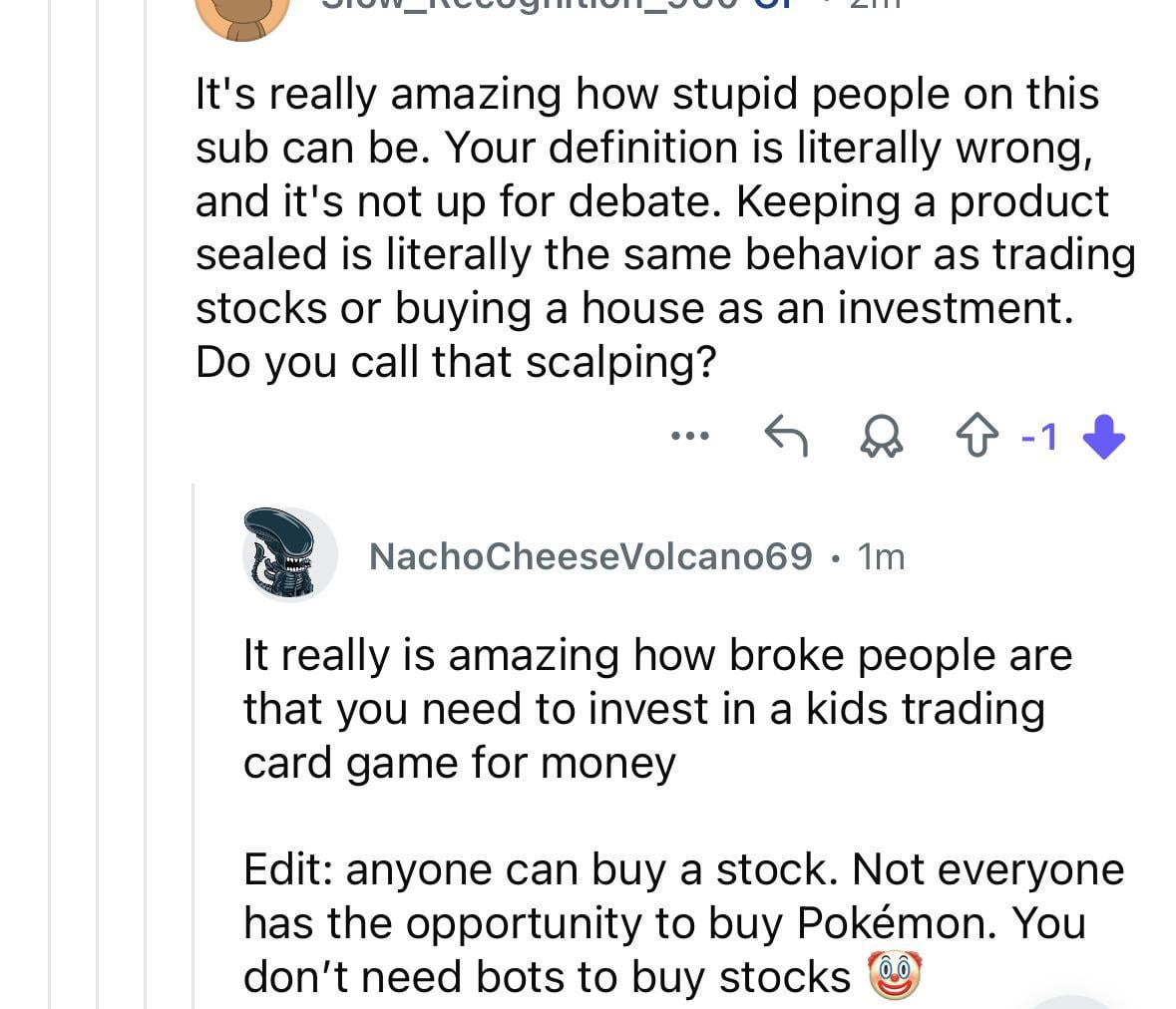Click the clown emoji in the reply
The height and width of the screenshot is (1009, 1176).
[895, 975]
